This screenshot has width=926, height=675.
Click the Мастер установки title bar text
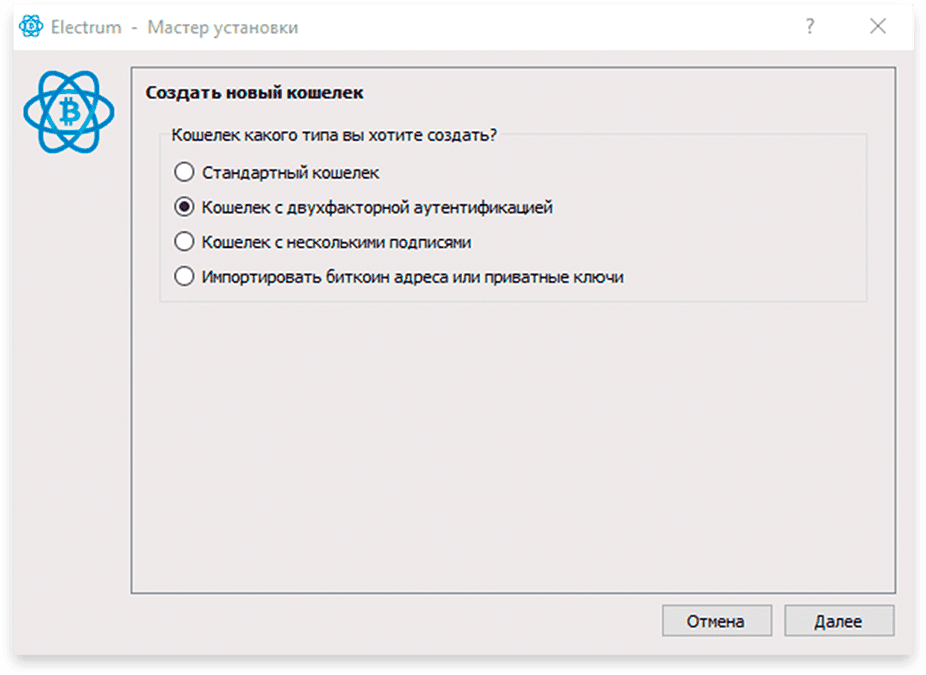coord(223,28)
